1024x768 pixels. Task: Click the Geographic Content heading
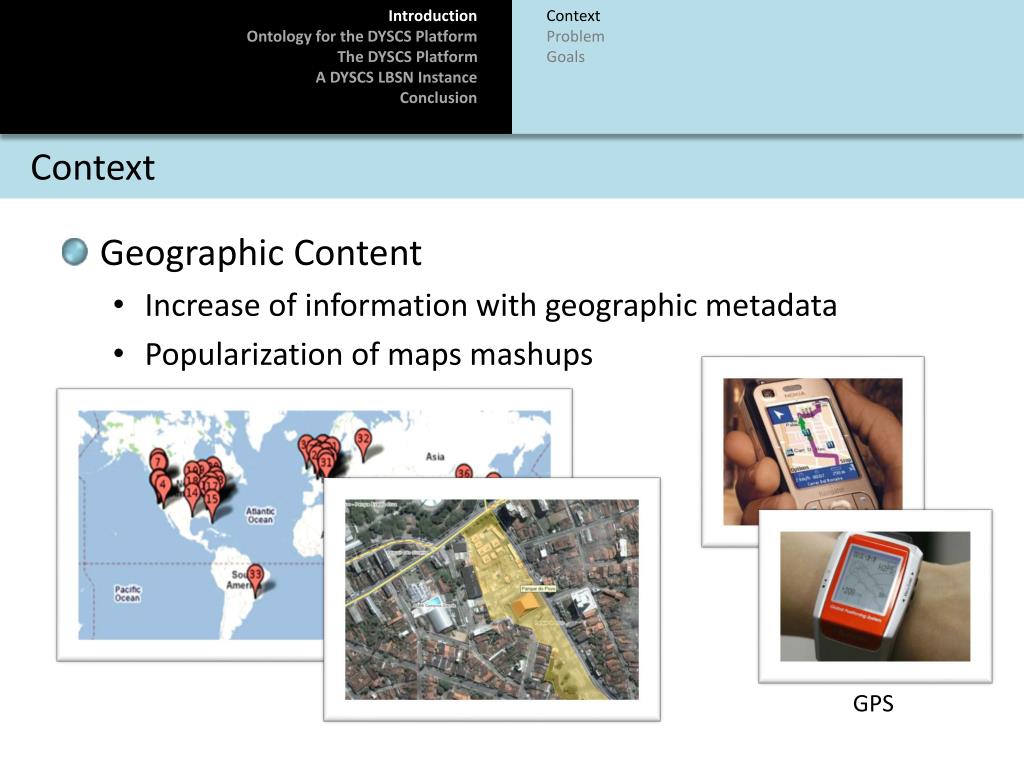[x=261, y=253]
